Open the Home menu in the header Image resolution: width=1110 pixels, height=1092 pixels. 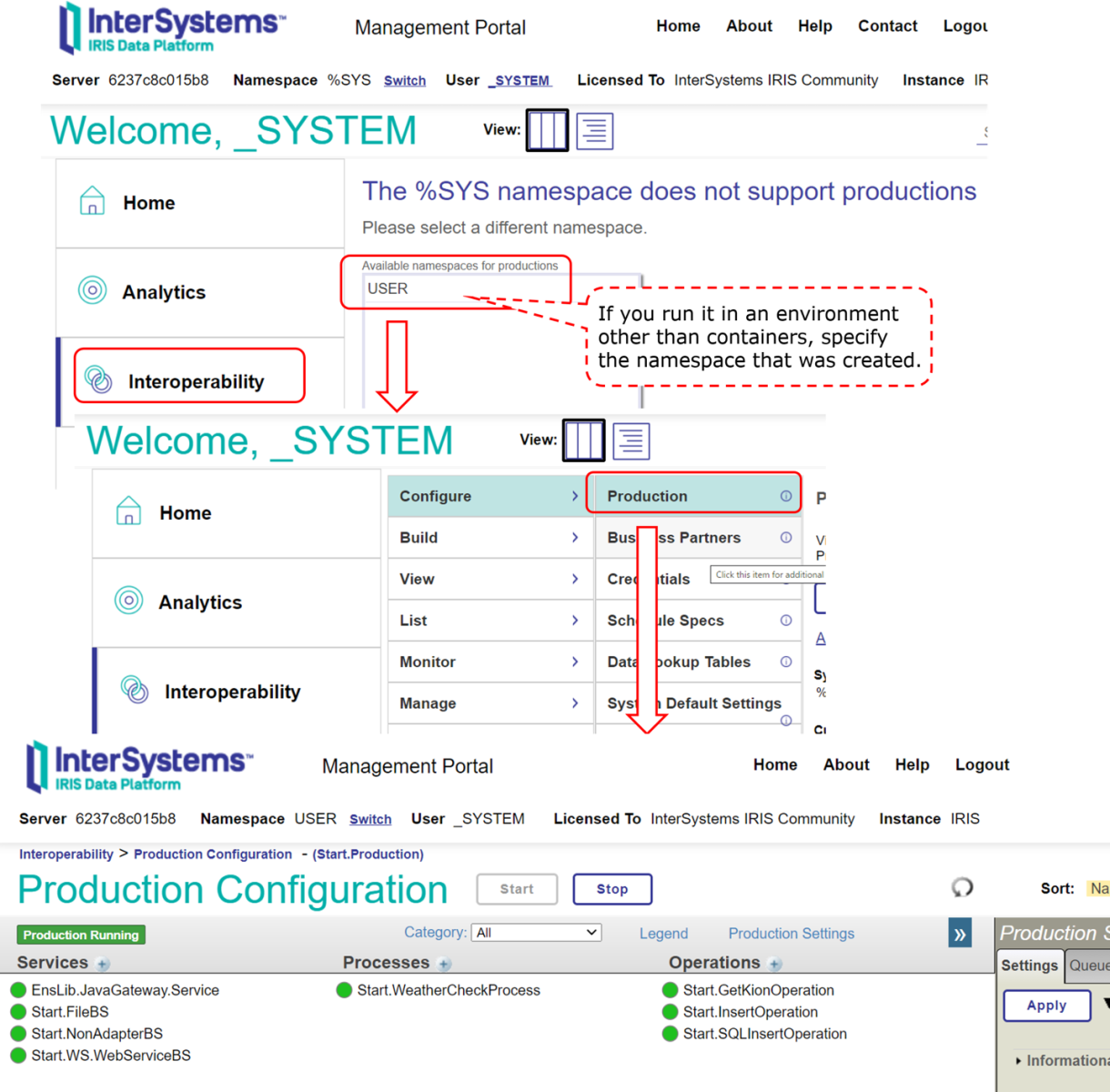(x=775, y=764)
